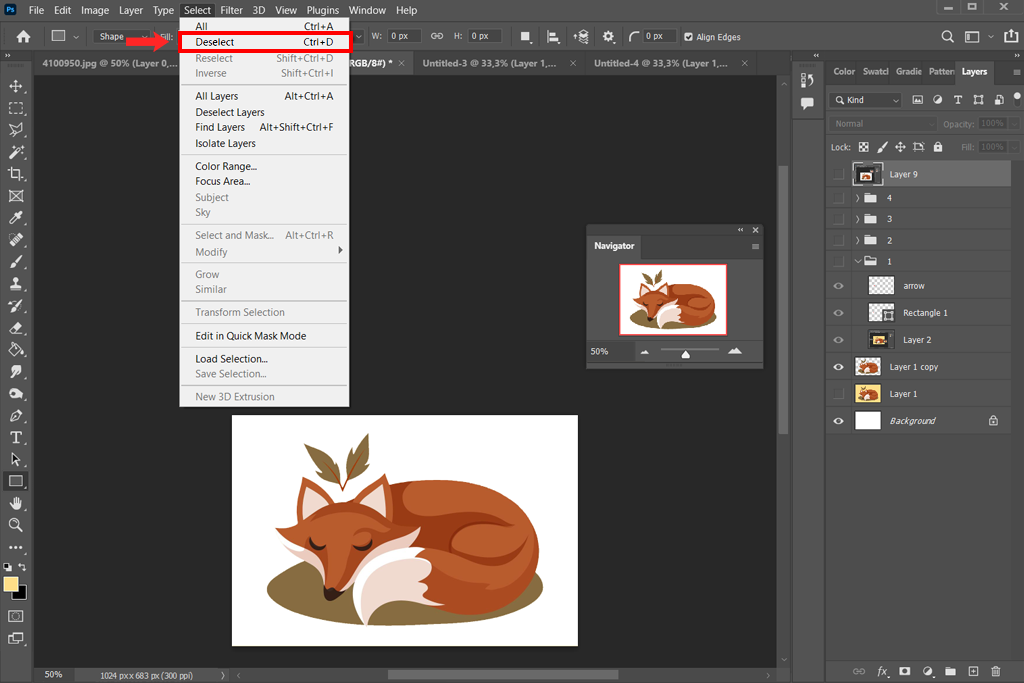Toggle lock transparent pixels icon
Viewport: 1024px width, 683px height.
coord(863,147)
